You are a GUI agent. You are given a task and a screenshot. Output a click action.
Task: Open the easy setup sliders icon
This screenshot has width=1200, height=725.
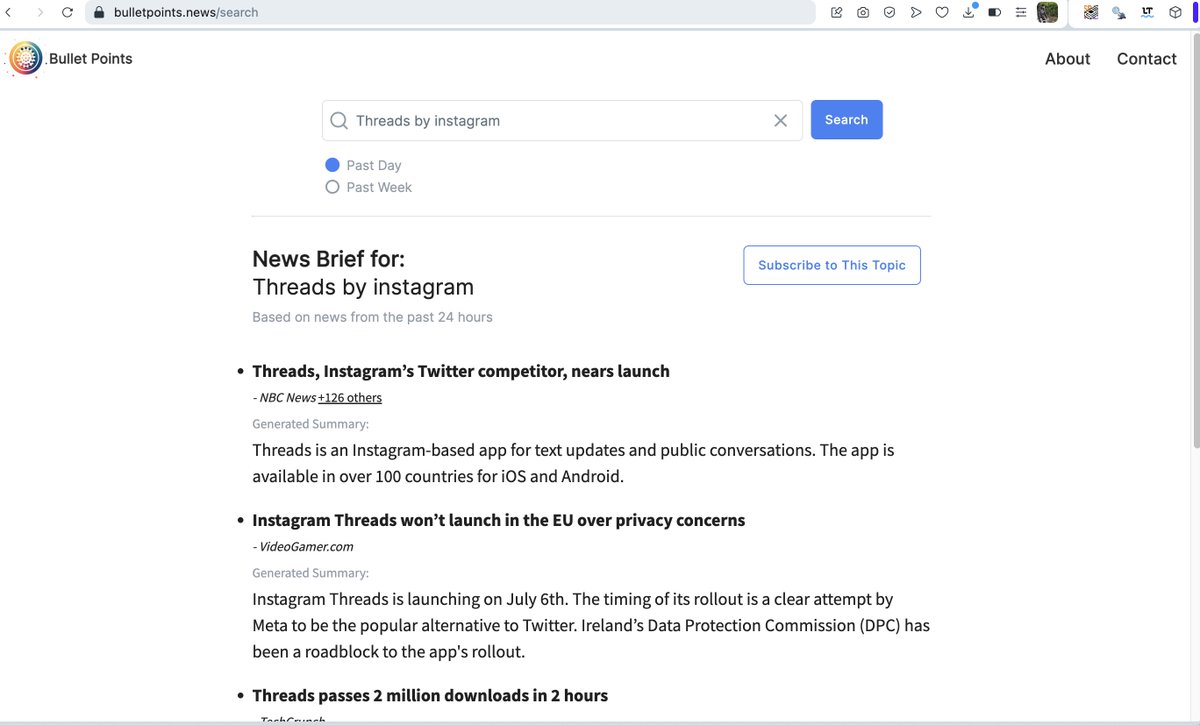click(1020, 12)
